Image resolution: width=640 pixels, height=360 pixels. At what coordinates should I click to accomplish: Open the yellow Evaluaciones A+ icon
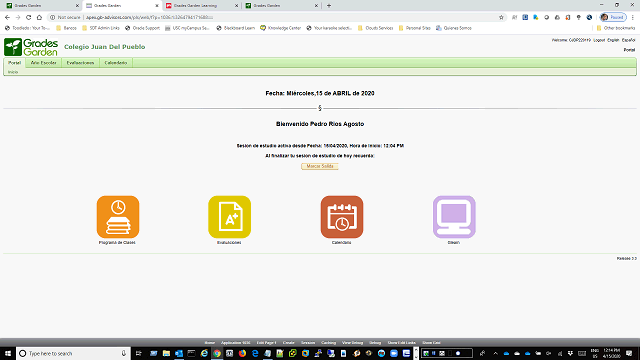(x=229, y=217)
